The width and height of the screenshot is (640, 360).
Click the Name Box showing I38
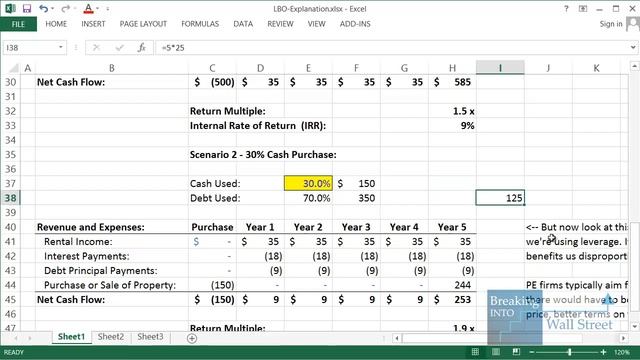[29, 48]
